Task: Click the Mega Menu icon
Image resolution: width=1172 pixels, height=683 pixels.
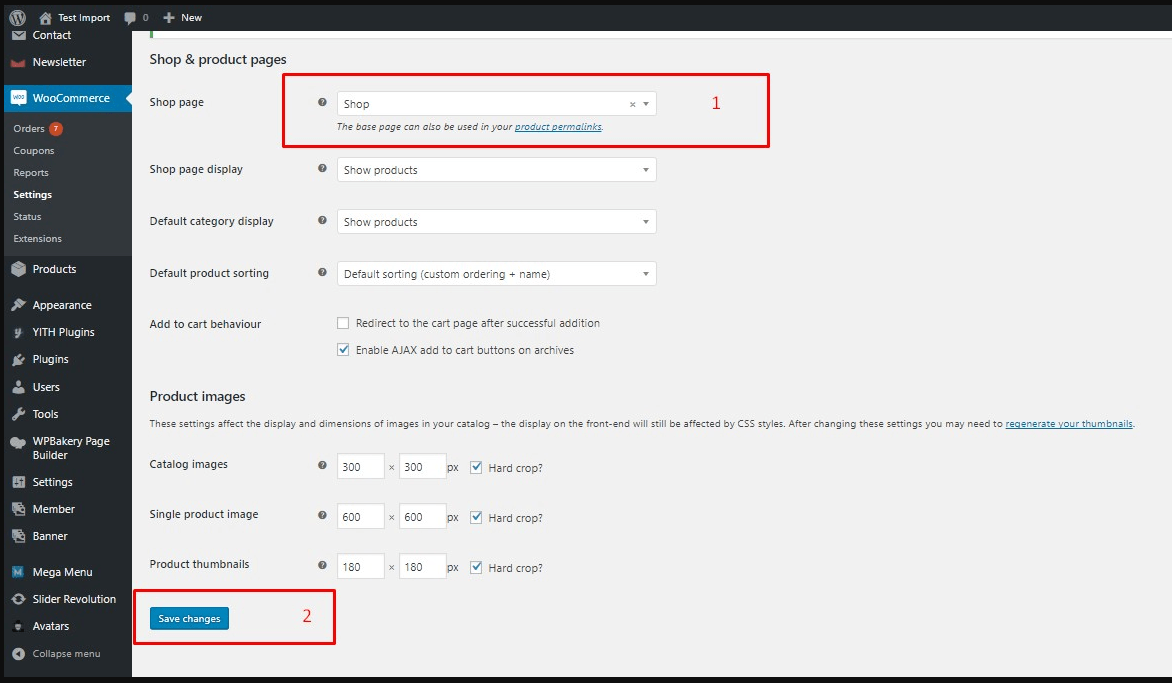Action: [19, 572]
